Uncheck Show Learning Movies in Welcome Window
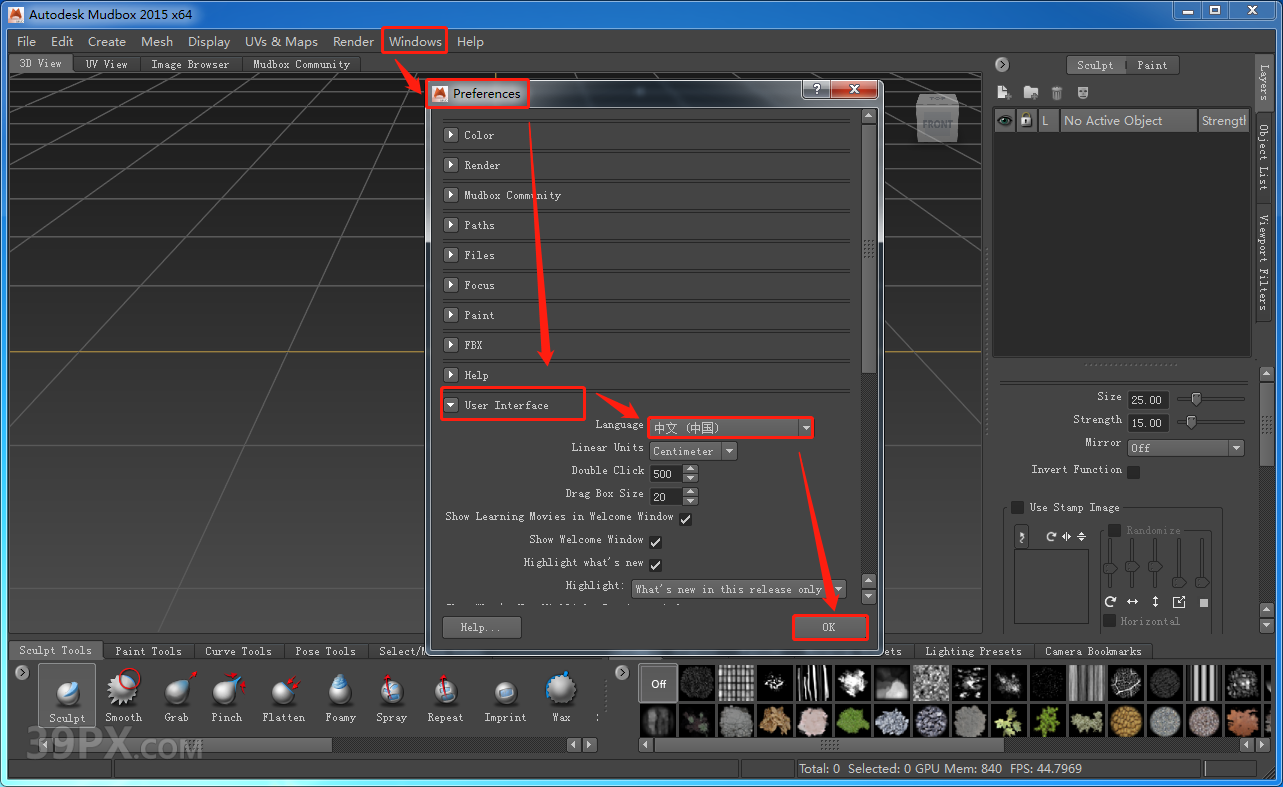The image size is (1283, 787). [x=685, y=518]
